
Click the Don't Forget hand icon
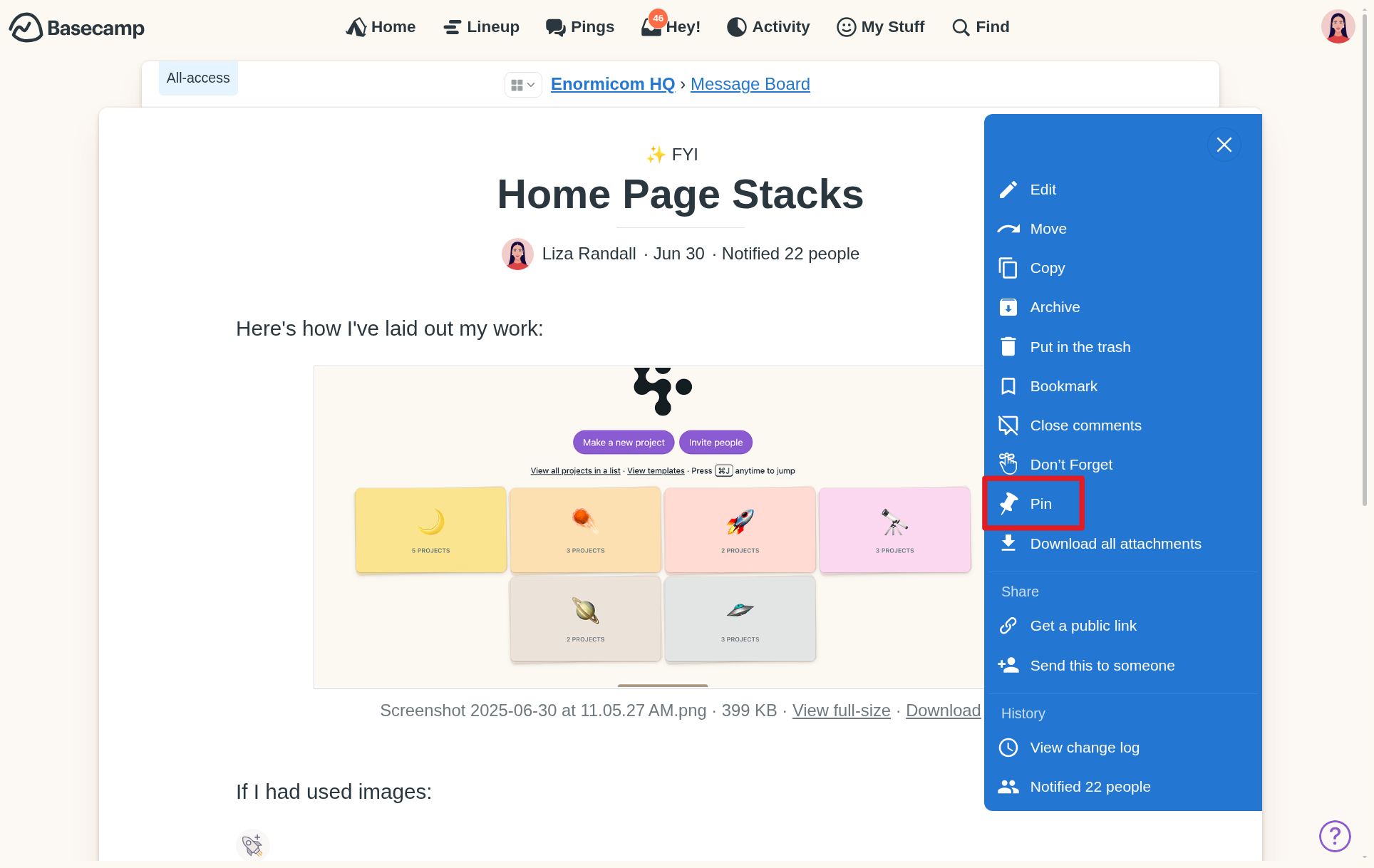(x=1008, y=465)
